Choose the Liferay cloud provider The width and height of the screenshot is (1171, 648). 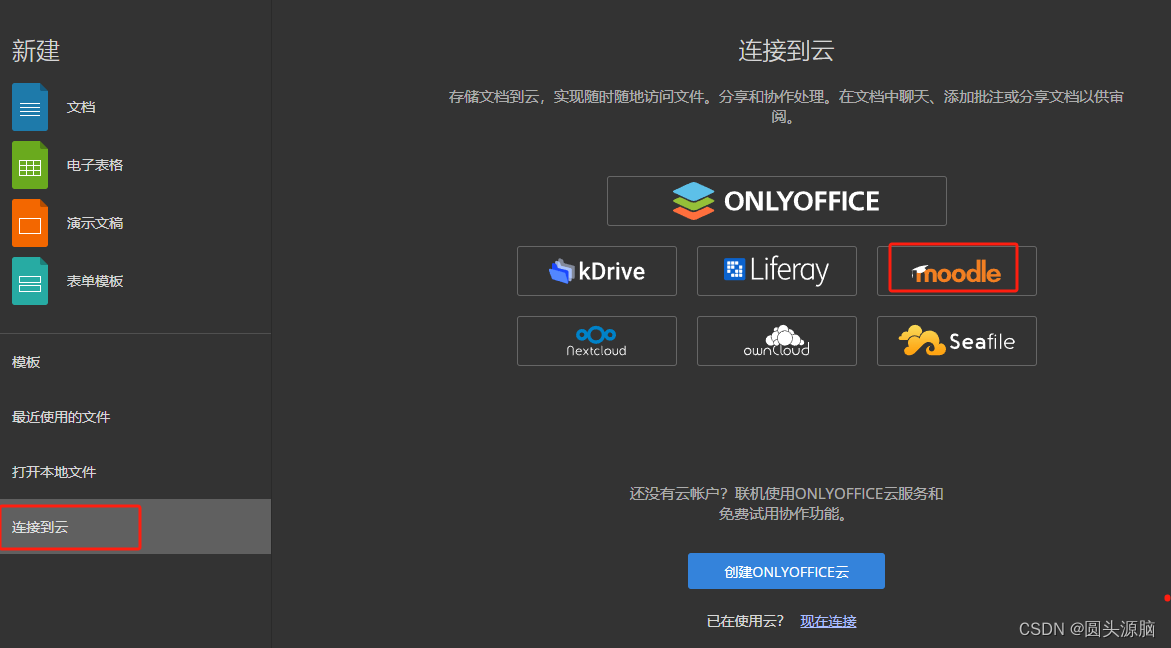pos(777,271)
